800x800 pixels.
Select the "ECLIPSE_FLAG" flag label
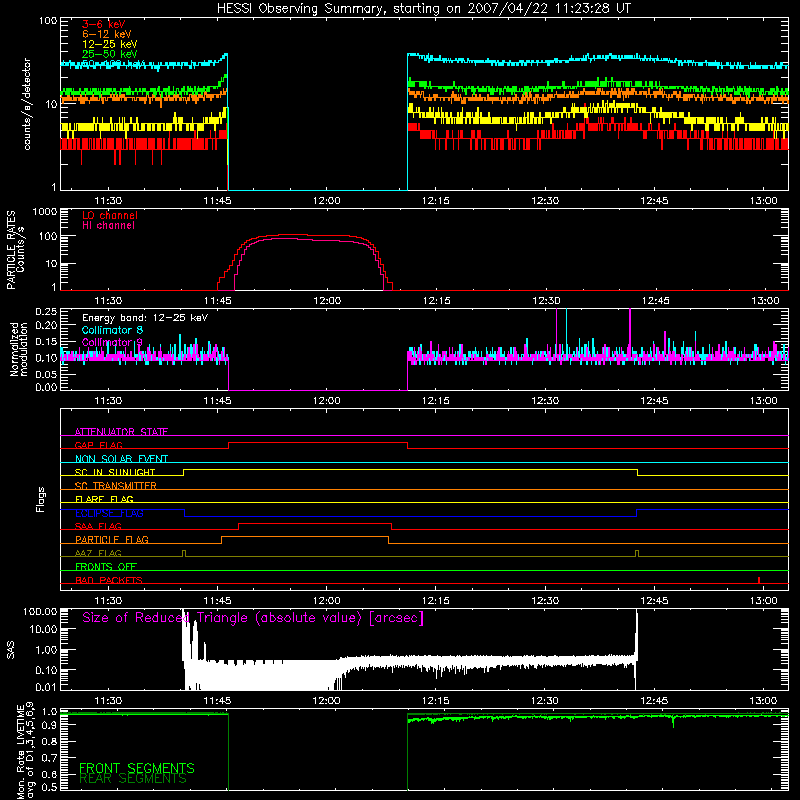(x=109, y=513)
